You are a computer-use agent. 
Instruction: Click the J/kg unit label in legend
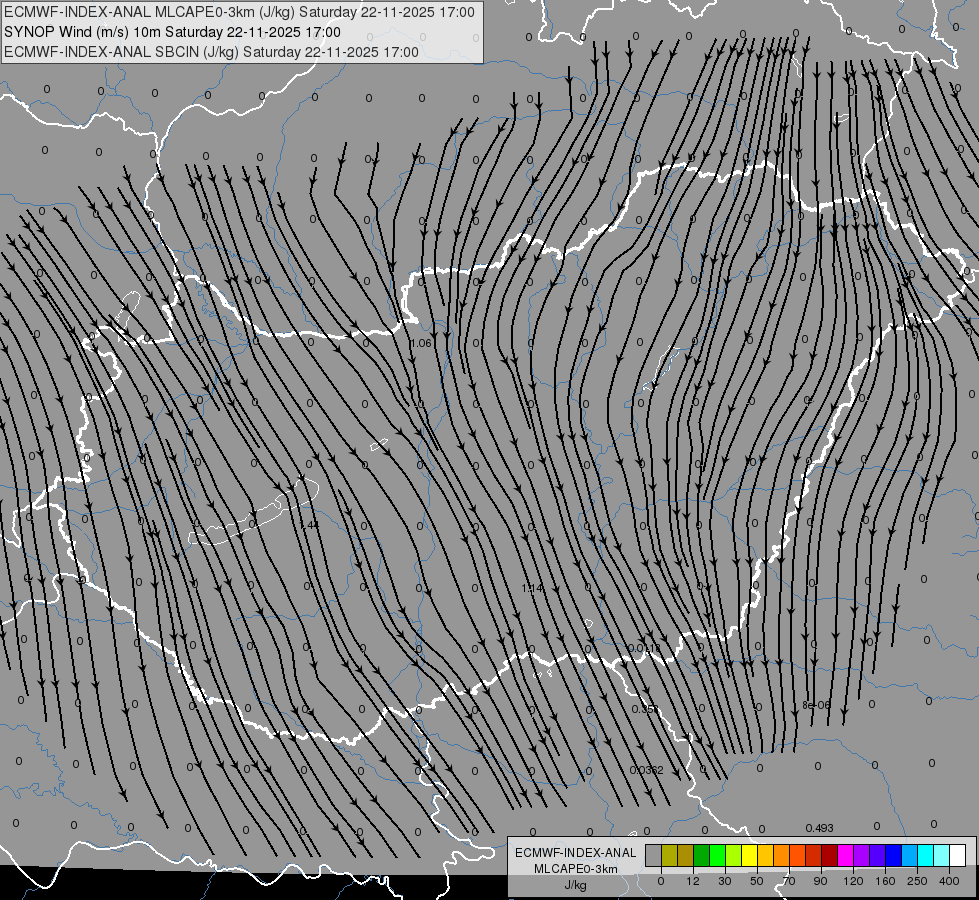click(576, 885)
